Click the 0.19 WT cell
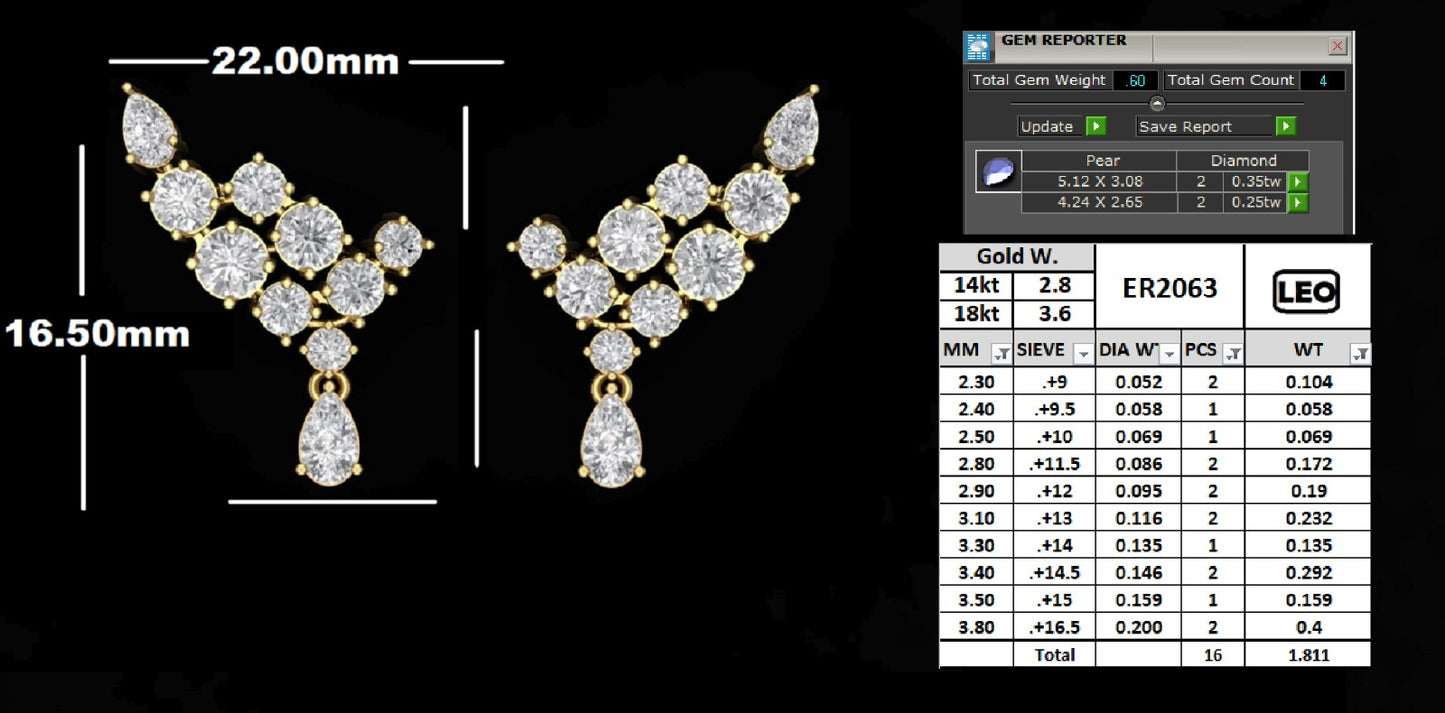This screenshot has height=713, width=1445. pos(1308,491)
